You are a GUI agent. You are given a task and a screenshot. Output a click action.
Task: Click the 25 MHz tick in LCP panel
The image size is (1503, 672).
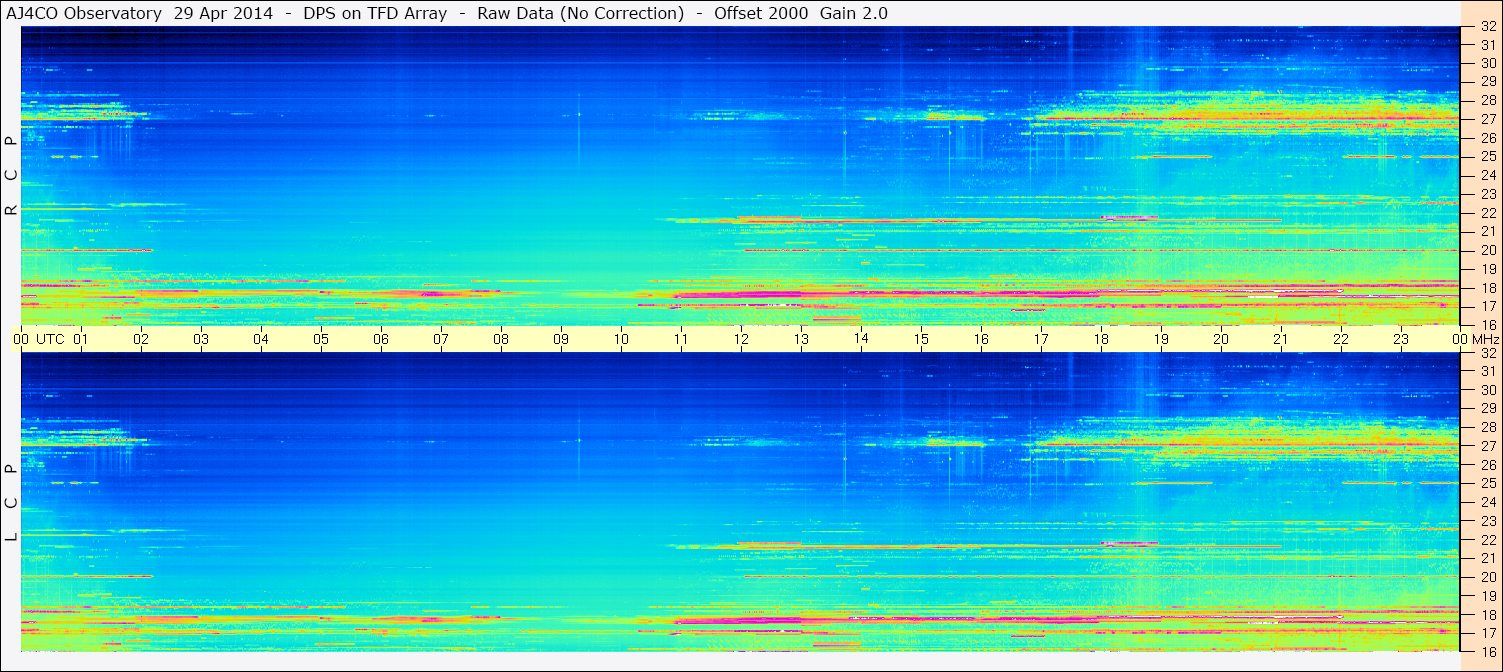point(1487,484)
